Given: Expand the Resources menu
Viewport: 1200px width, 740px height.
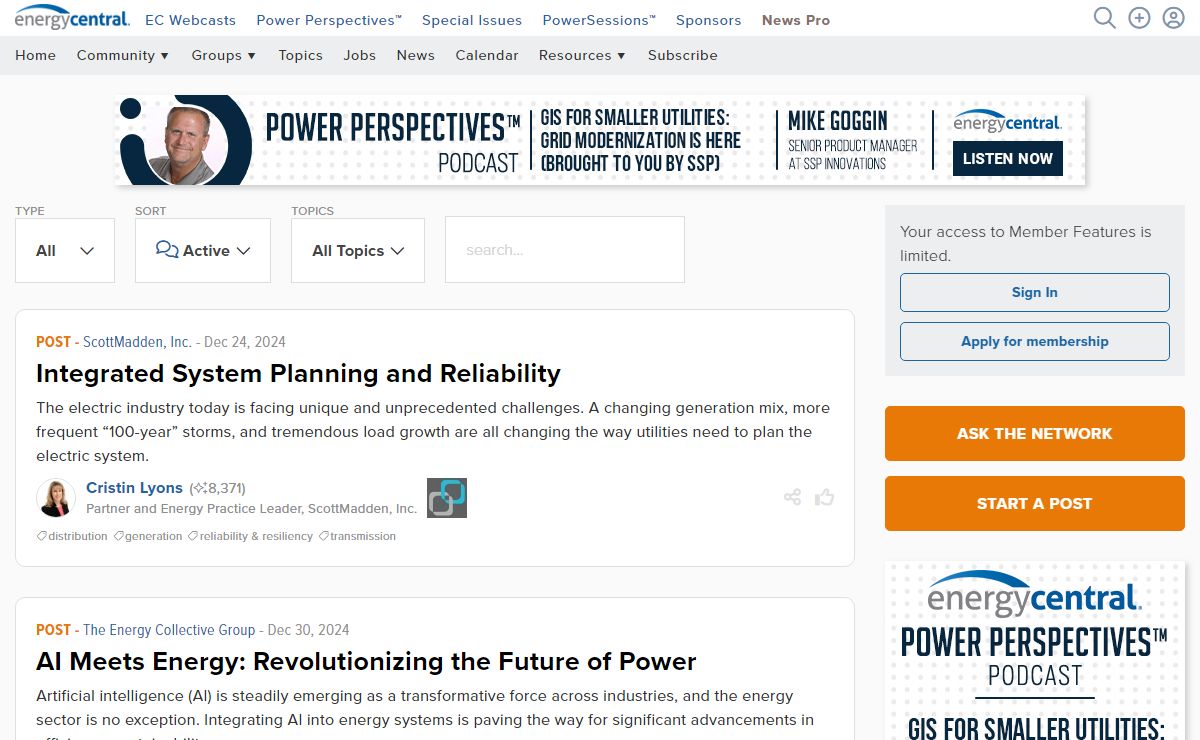Looking at the screenshot, I should [x=582, y=55].
